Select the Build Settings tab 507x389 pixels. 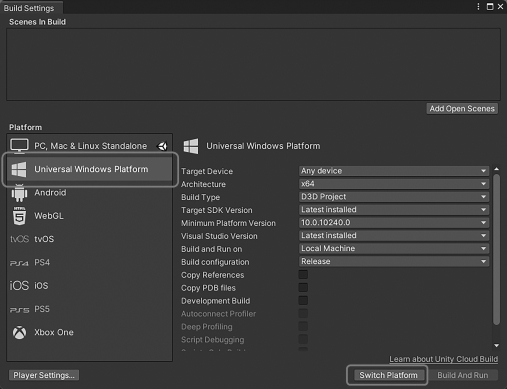tap(29, 8)
